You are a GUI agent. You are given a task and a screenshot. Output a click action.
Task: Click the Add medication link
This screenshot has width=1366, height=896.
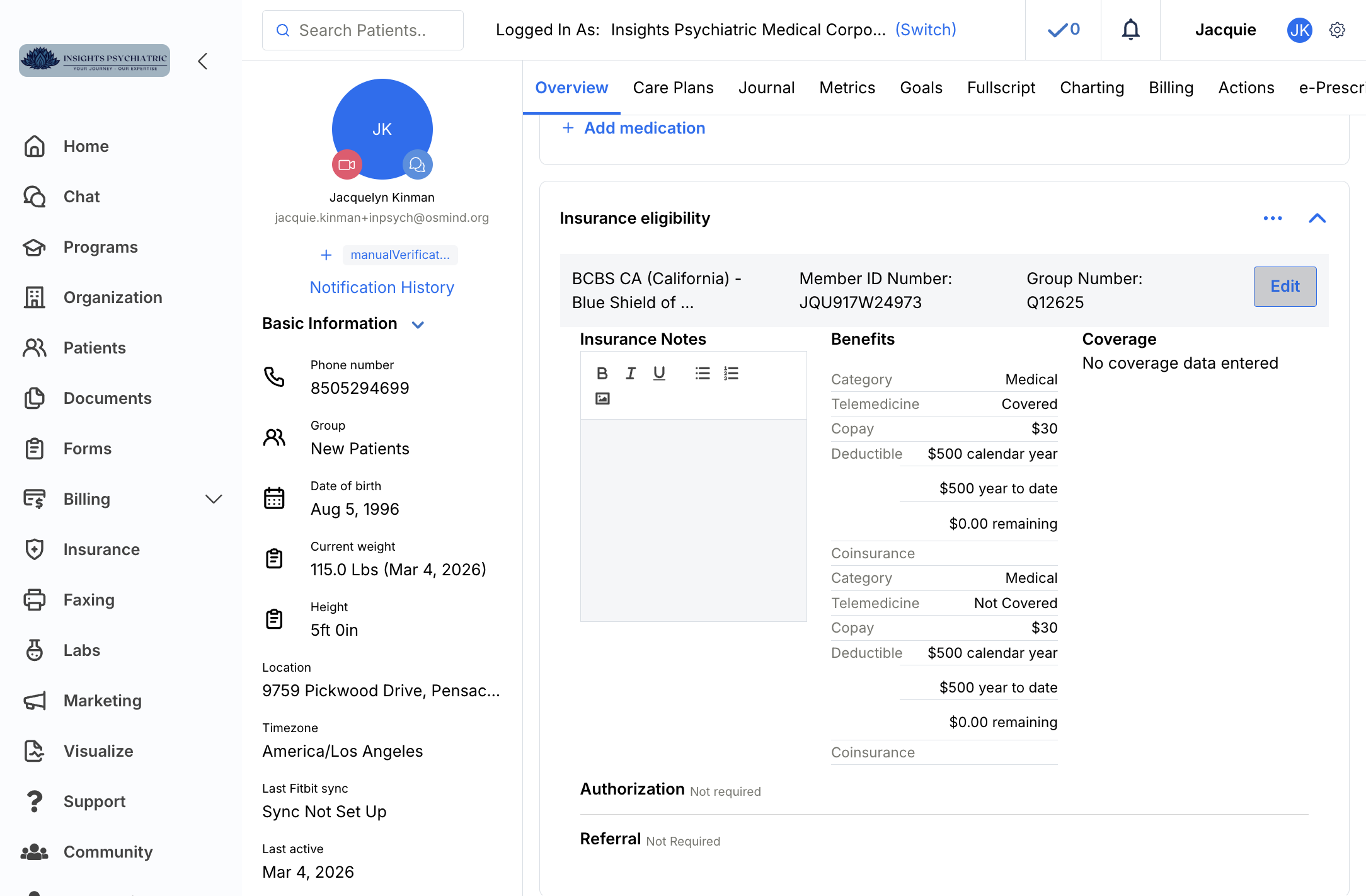(x=633, y=128)
